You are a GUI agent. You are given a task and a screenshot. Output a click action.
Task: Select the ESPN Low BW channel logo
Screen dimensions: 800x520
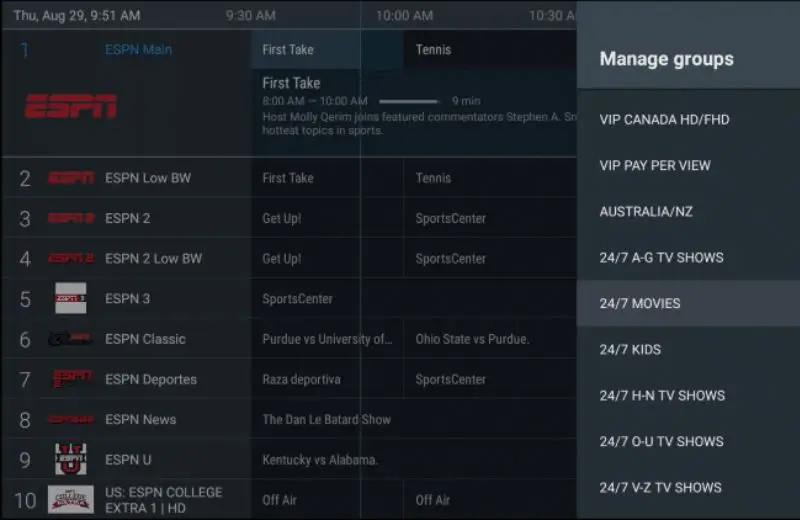tap(71, 178)
